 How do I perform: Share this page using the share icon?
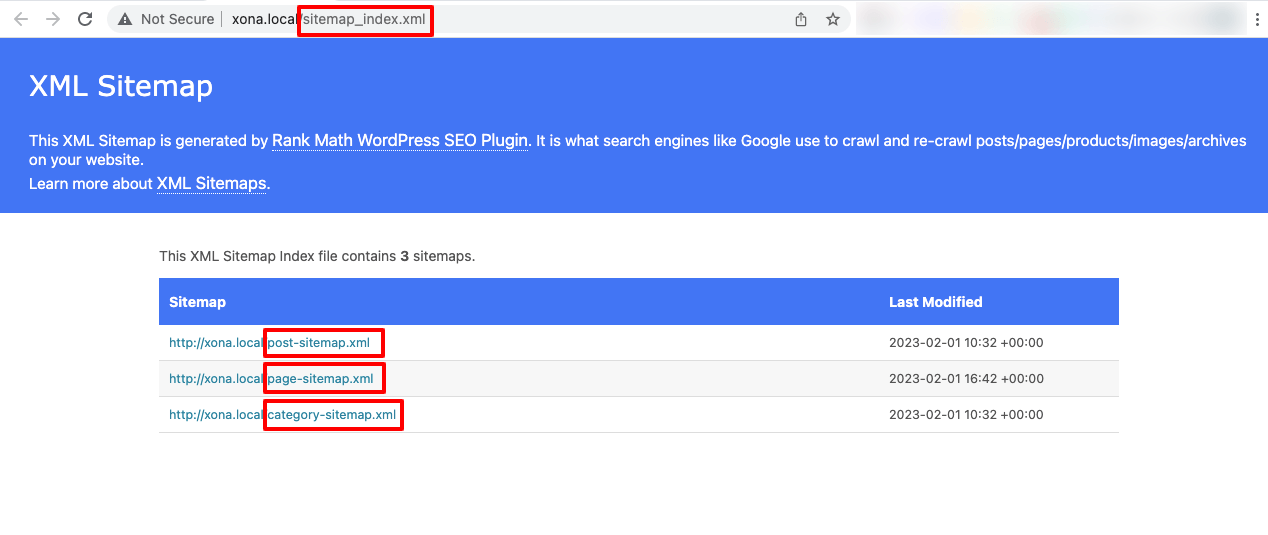pos(801,19)
